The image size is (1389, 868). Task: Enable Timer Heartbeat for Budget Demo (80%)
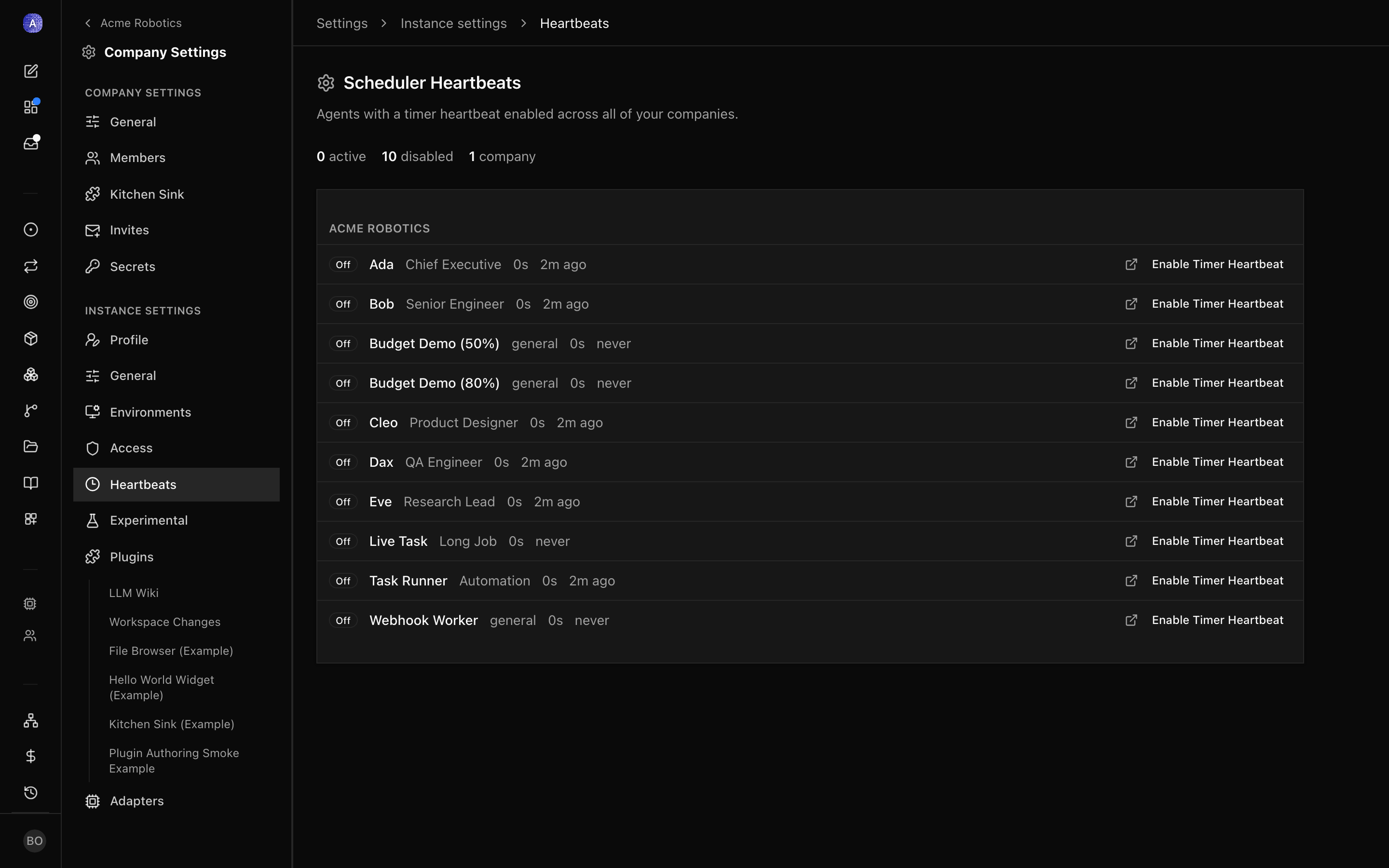(1217, 383)
